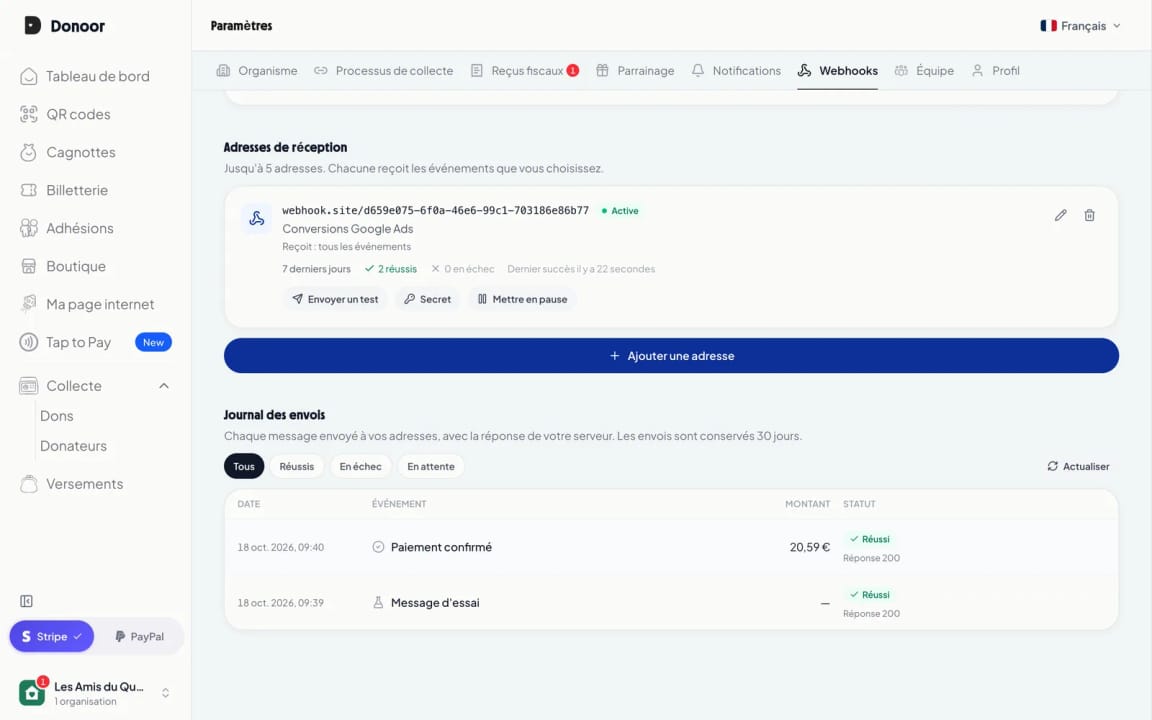Click the Réussi badge for Paiement confirmé

870,539
